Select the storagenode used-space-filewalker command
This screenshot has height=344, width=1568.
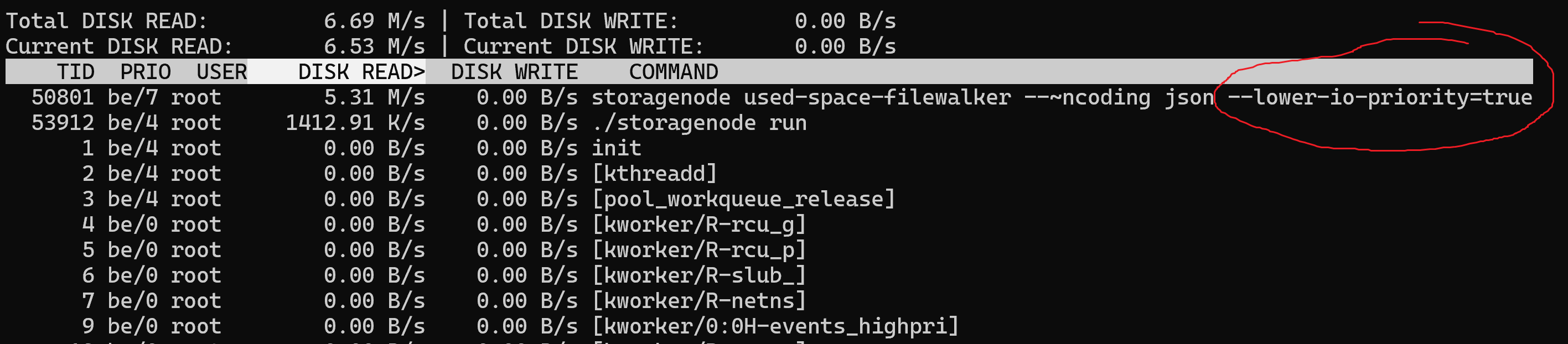(x=800, y=97)
